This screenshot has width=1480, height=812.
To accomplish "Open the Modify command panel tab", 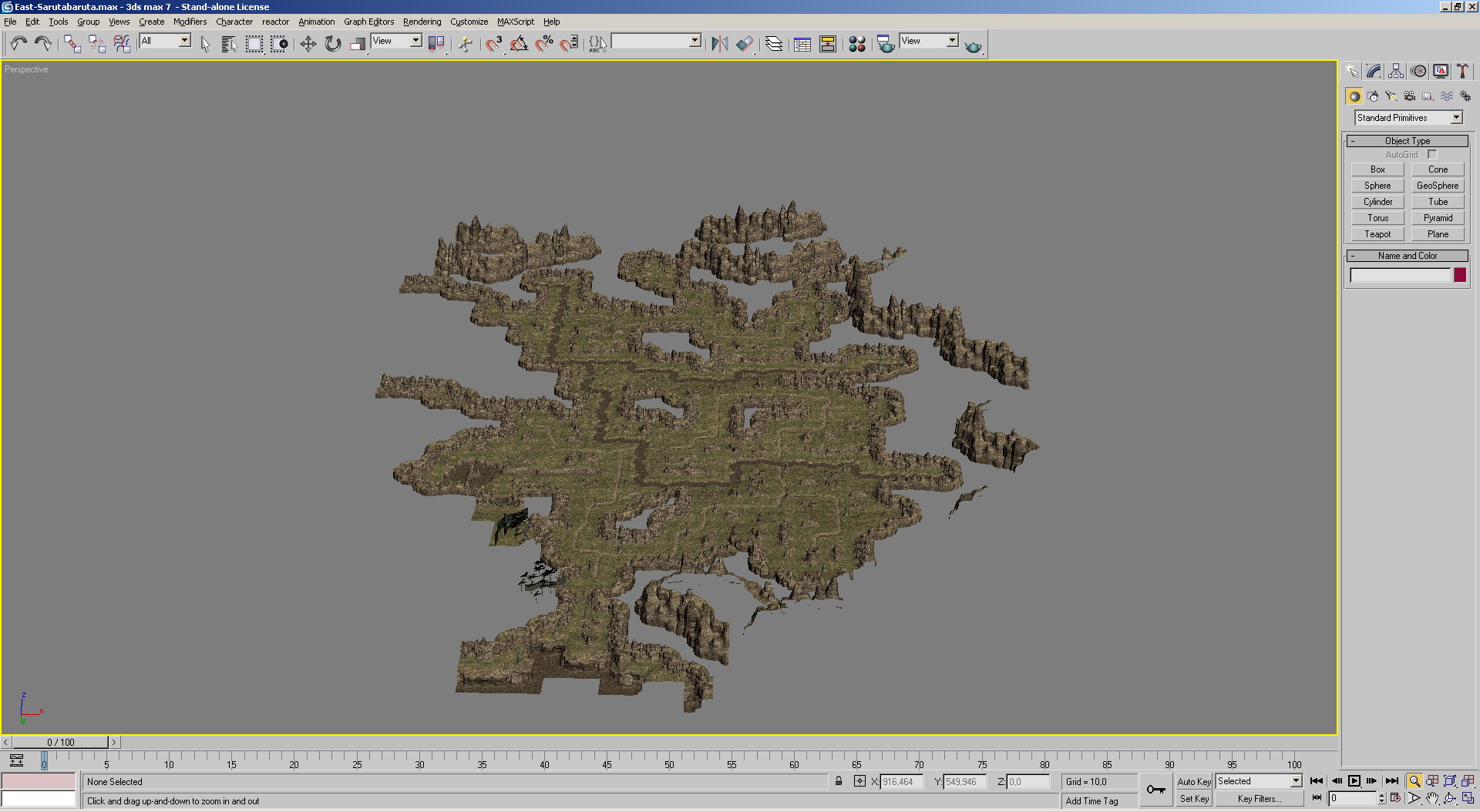I will point(1374,71).
